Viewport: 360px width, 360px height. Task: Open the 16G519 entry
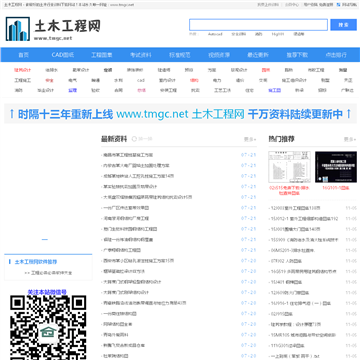point(303,272)
